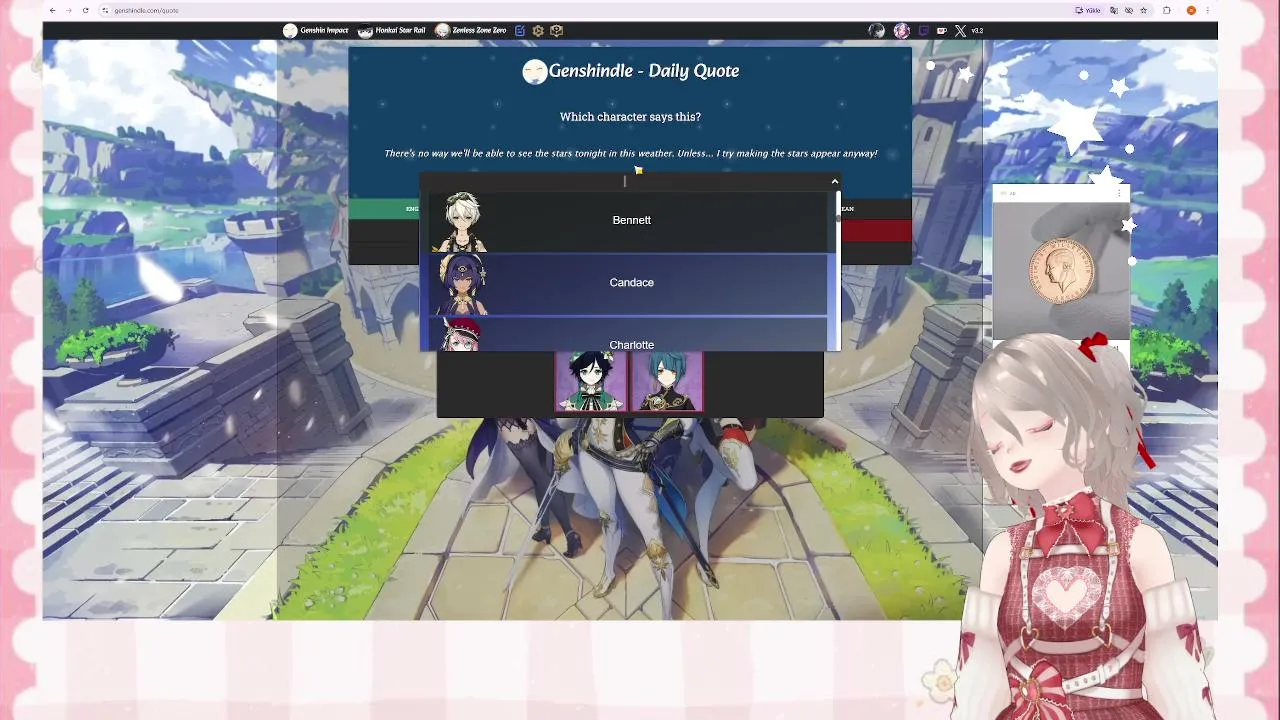
Task: Click the gold coin image overlay
Action: point(1061,269)
